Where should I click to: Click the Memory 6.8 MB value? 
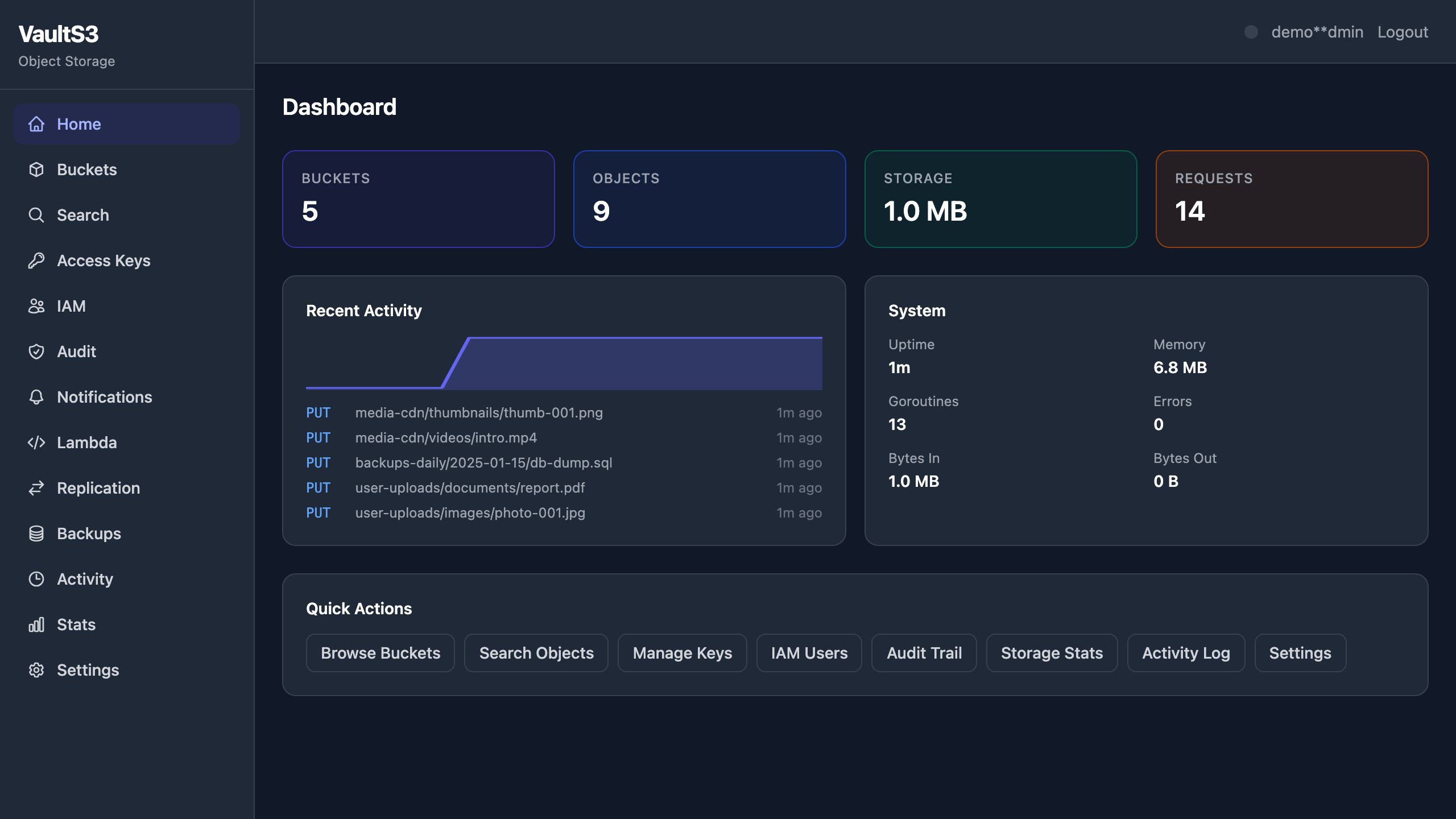coord(1180,367)
